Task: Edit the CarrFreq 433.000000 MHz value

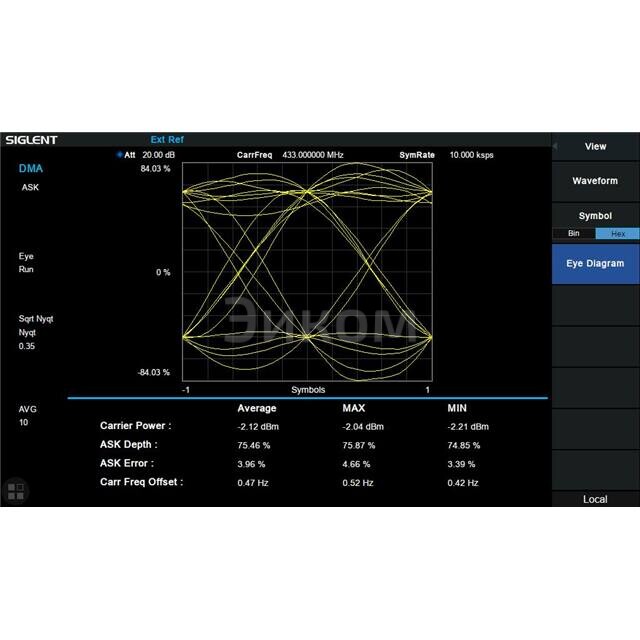Action: click(x=312, y=155)
